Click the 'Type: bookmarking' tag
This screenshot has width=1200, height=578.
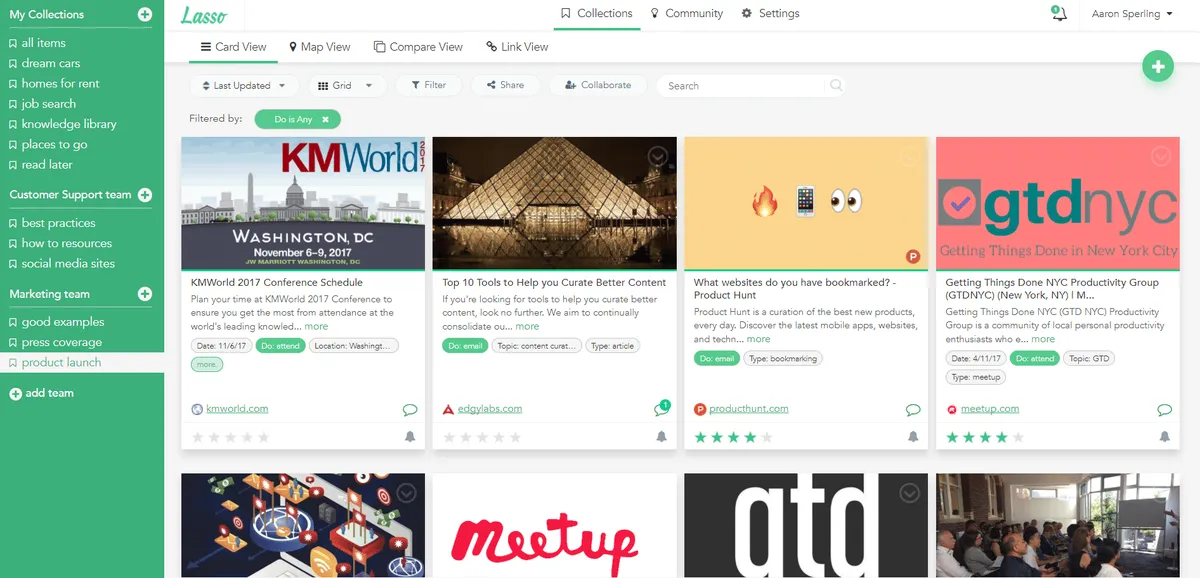pos(783,358)
